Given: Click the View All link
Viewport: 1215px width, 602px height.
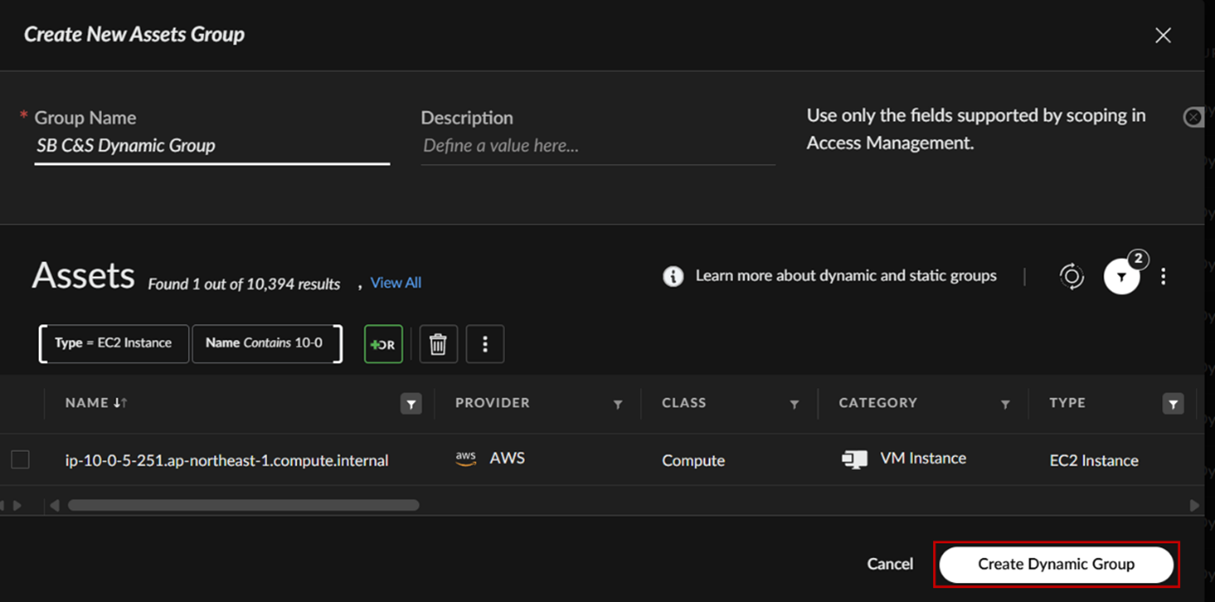Looking at the screenshot, I should [x=395, y=283].
